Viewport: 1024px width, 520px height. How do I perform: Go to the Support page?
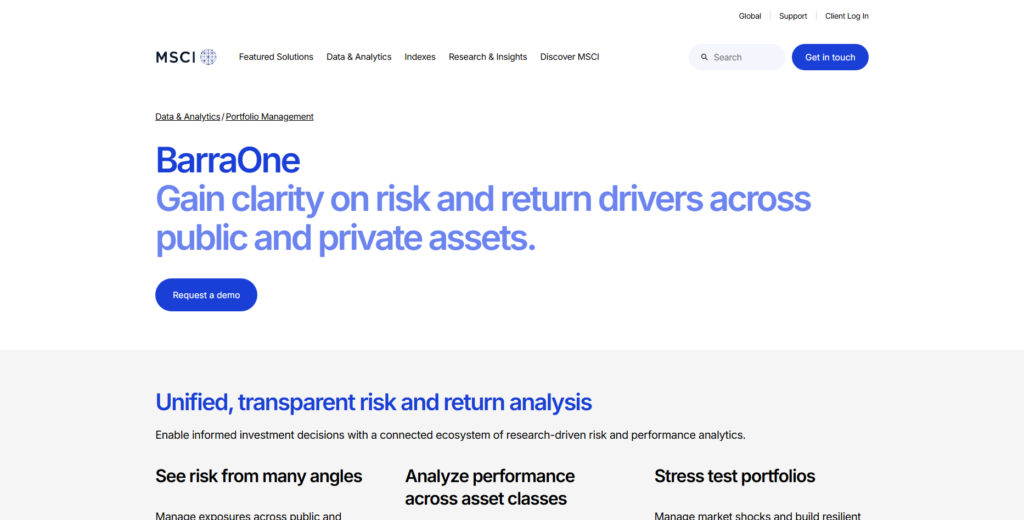click(x=793, y=16)
